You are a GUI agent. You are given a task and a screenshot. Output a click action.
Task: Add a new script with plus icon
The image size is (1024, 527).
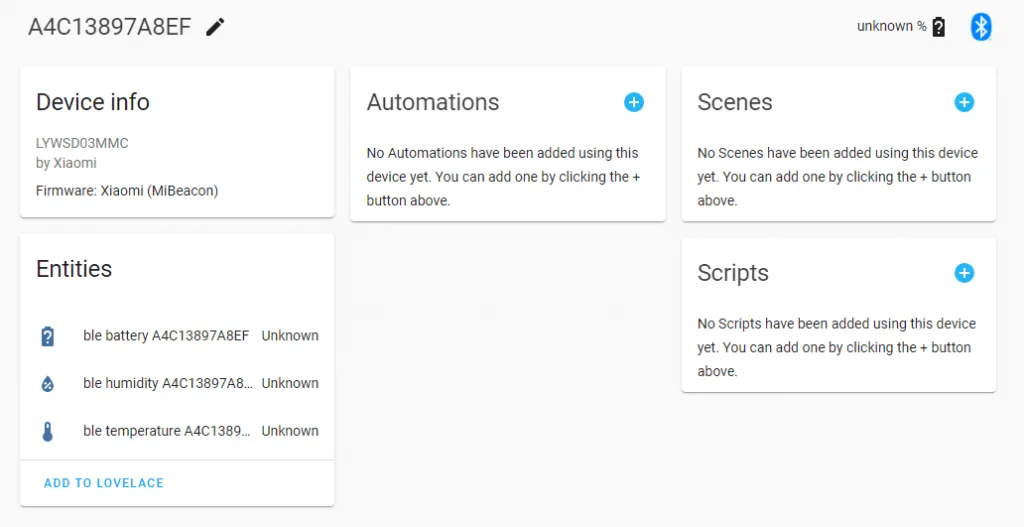coord(964,272)
